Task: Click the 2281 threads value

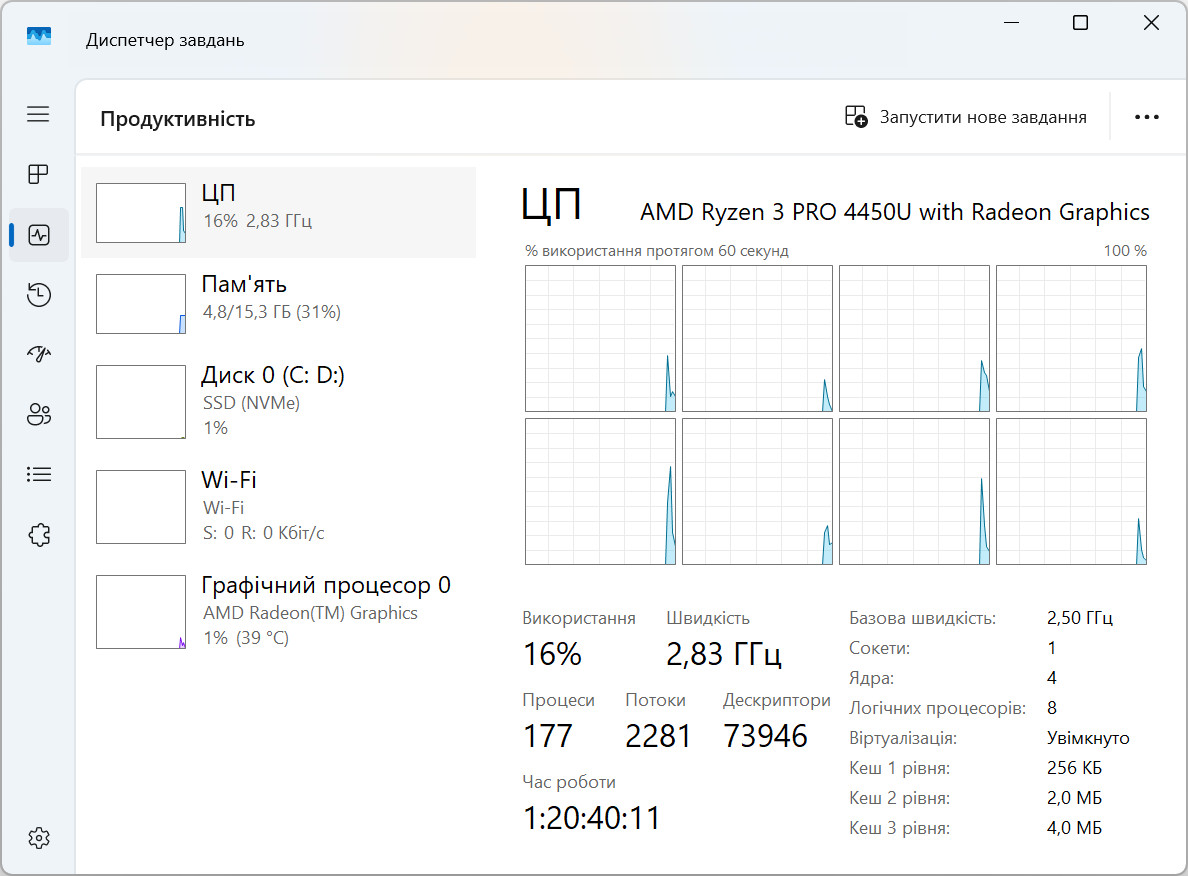Action: tap(658, 736)
